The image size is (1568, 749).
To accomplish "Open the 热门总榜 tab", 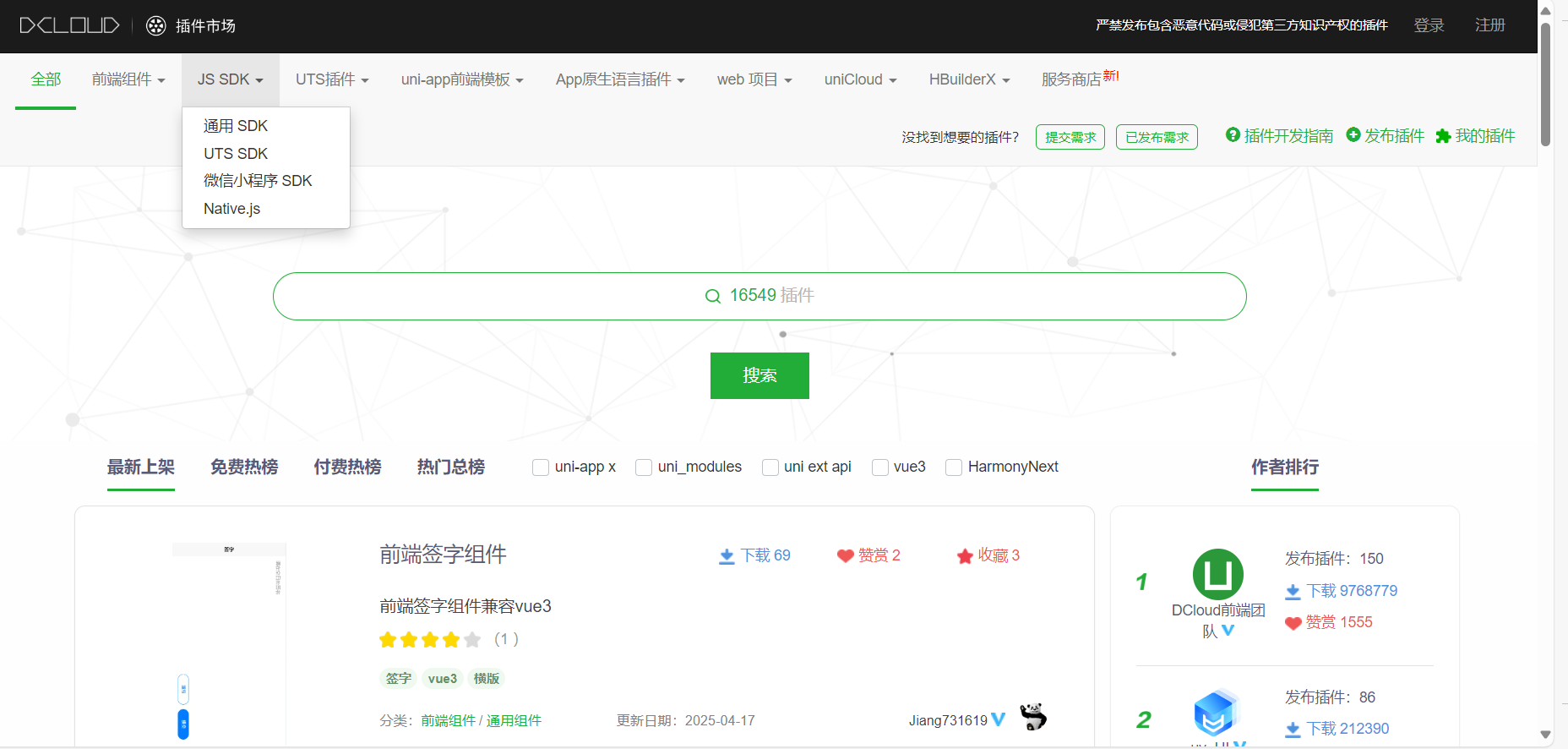I will click(450, 467).
